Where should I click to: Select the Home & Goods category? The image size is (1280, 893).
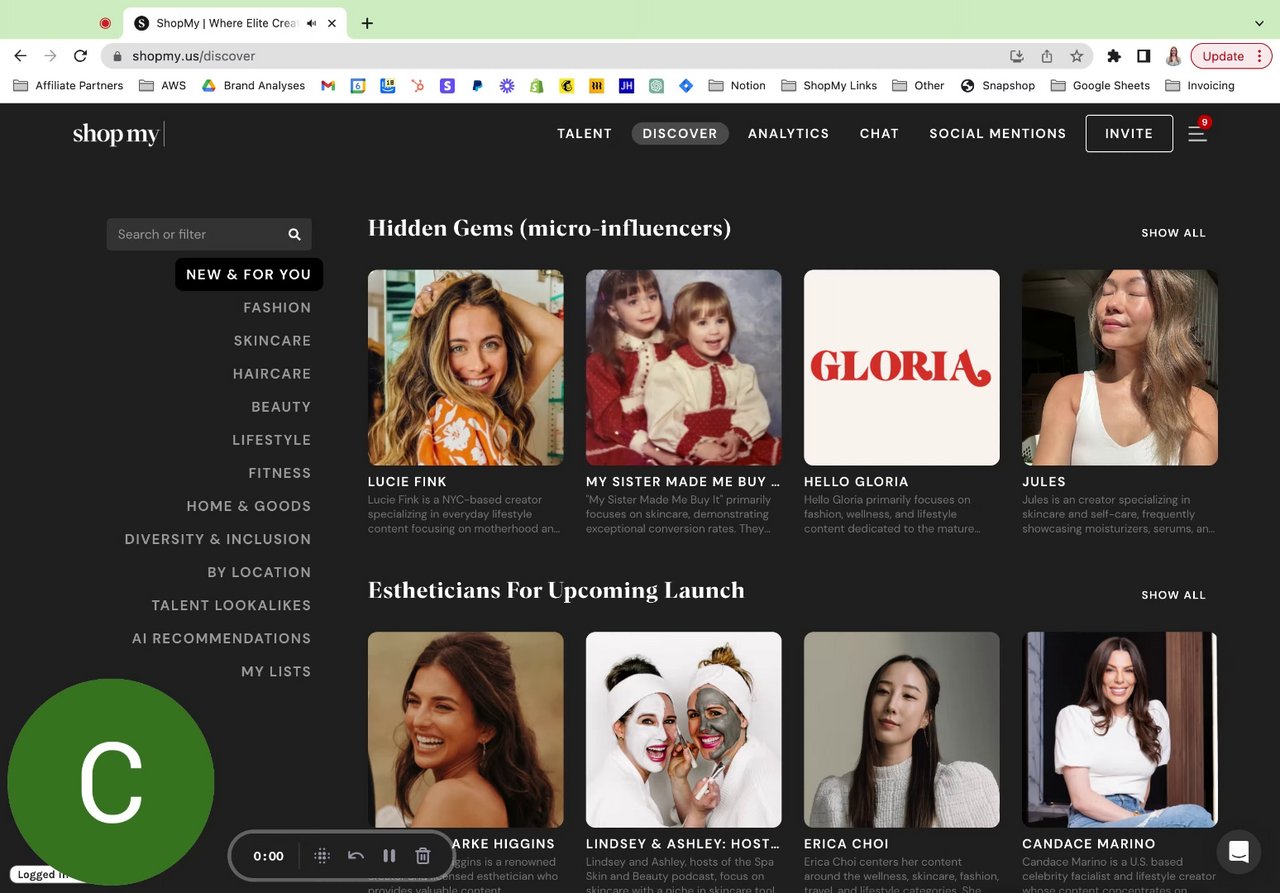click(x=249, y=506)
